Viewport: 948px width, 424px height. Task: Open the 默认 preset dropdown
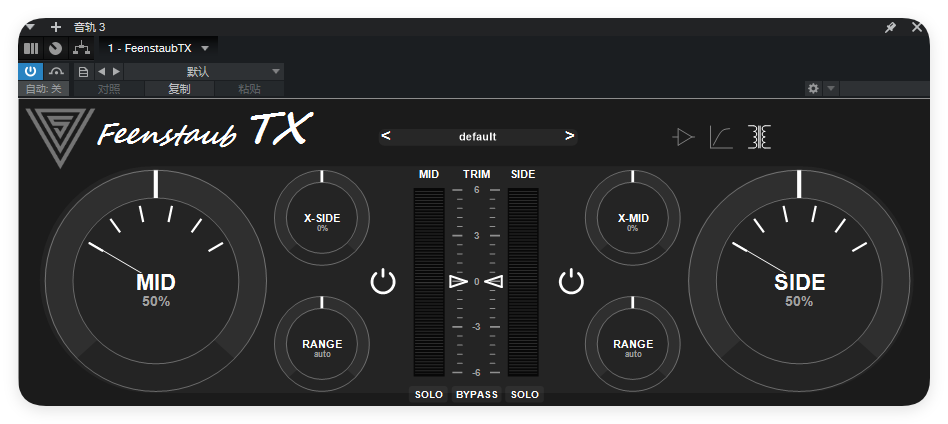click(204, 72)
